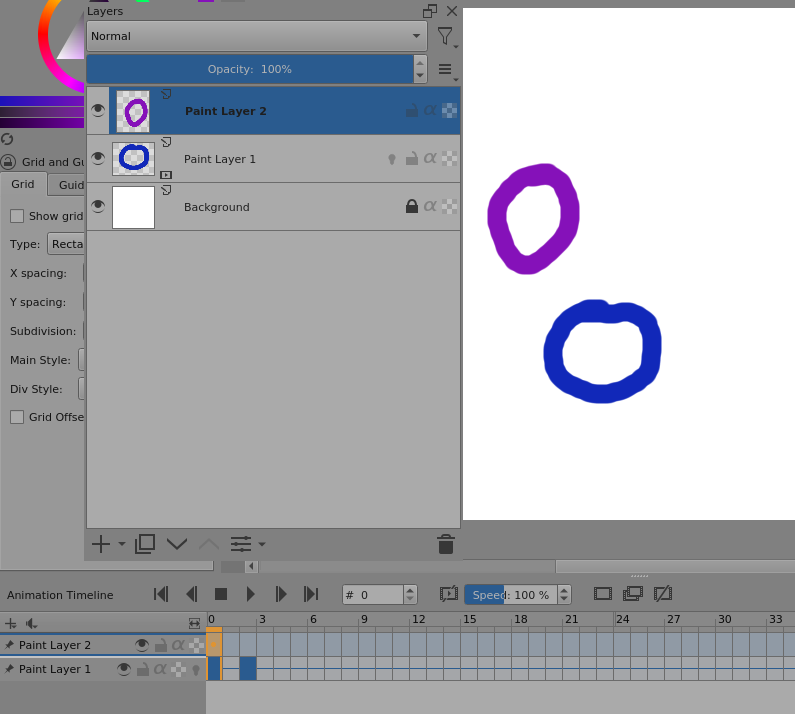Open the grid Type dropdown
This screenshot has width=795, height=714.
tap(66, 244)
